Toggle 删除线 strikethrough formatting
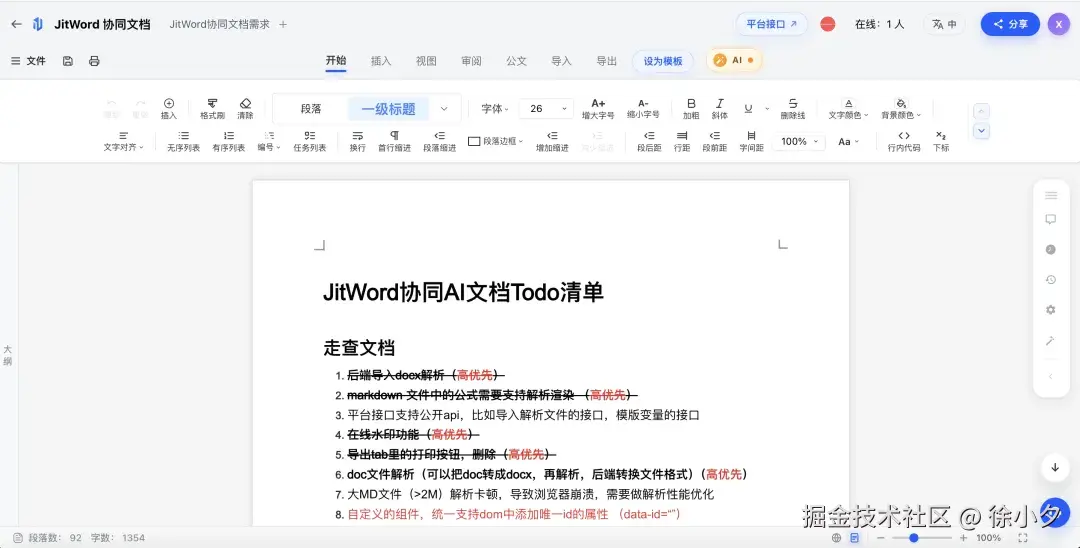 tap(793, 108)
